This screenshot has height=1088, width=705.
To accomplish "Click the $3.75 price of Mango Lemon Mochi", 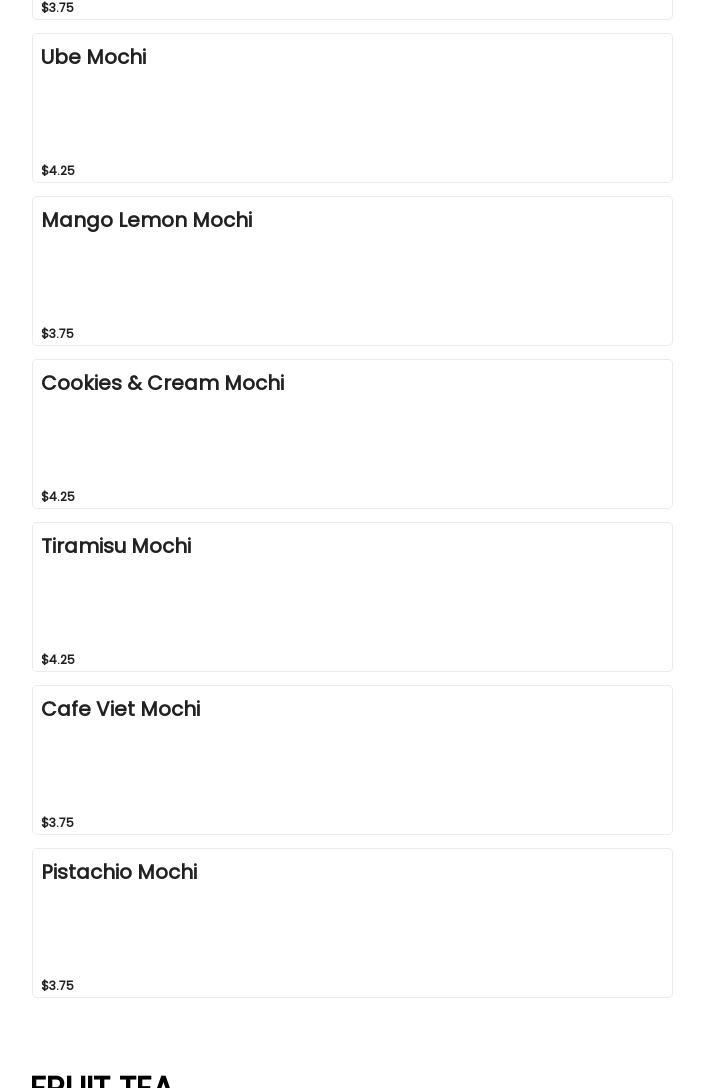I will tap(58, 334).
